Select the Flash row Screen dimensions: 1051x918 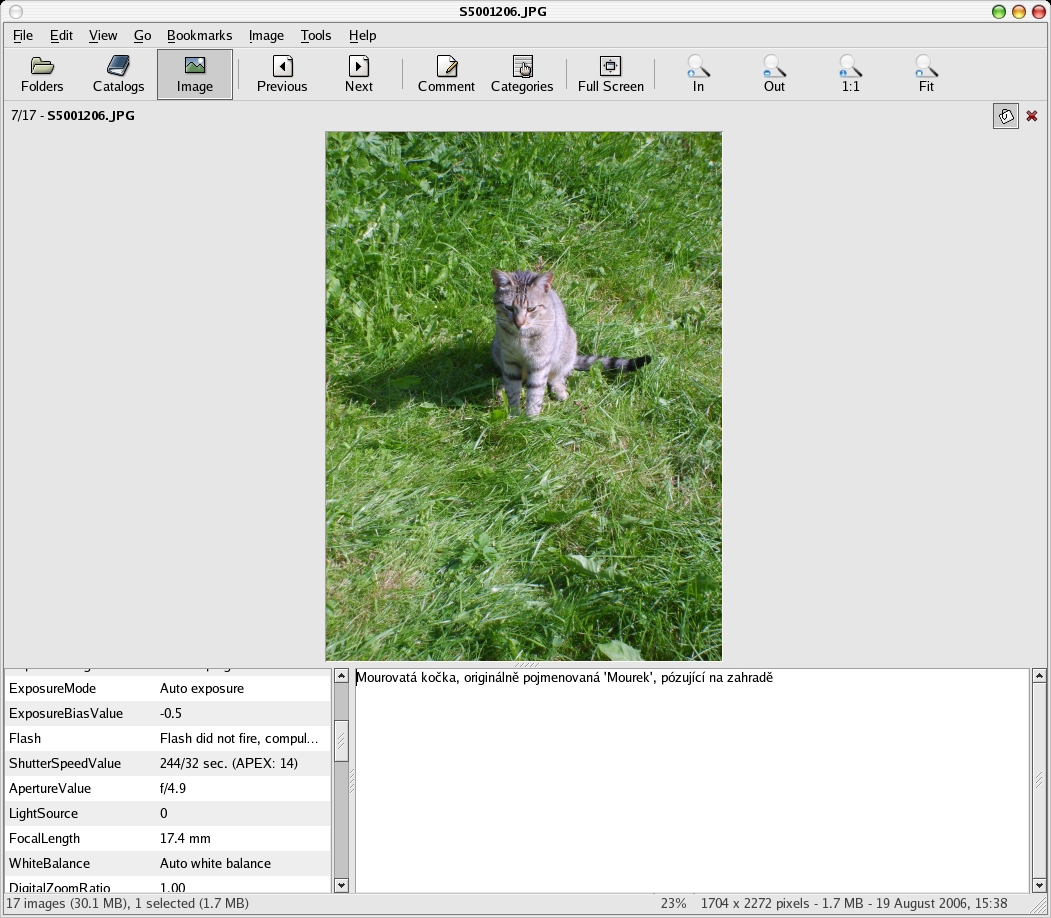[168, 738]
